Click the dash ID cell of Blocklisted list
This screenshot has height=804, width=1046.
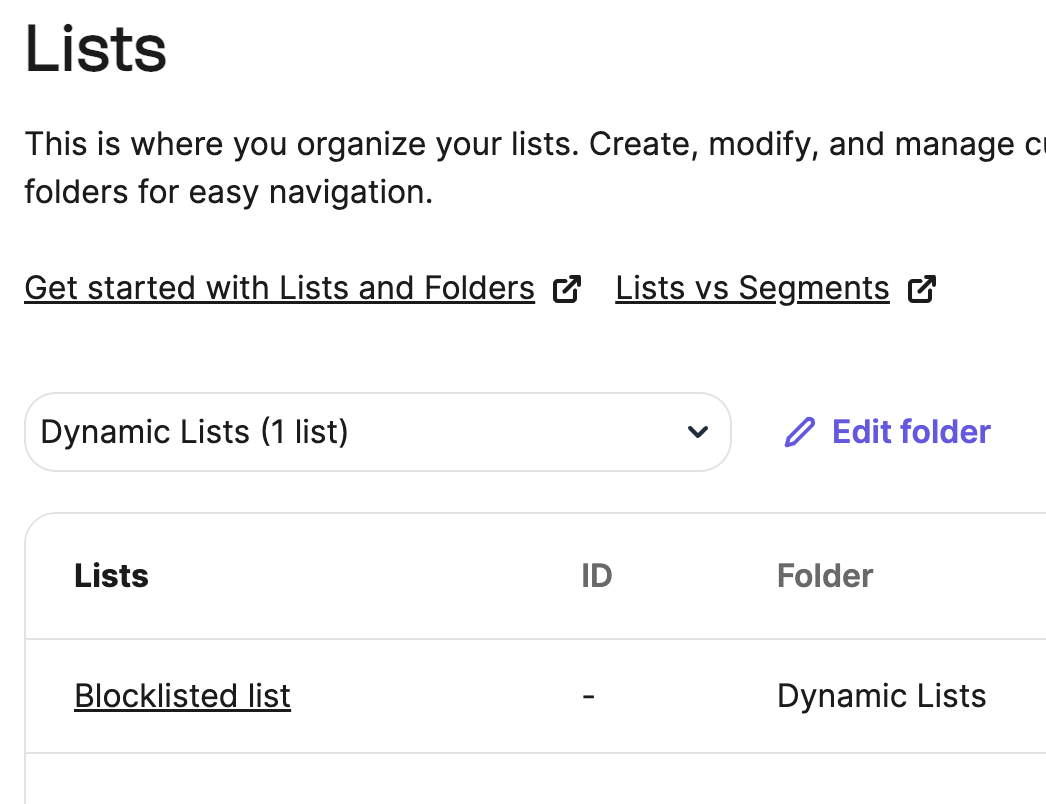pyautogui.click(x=588, y=696)
